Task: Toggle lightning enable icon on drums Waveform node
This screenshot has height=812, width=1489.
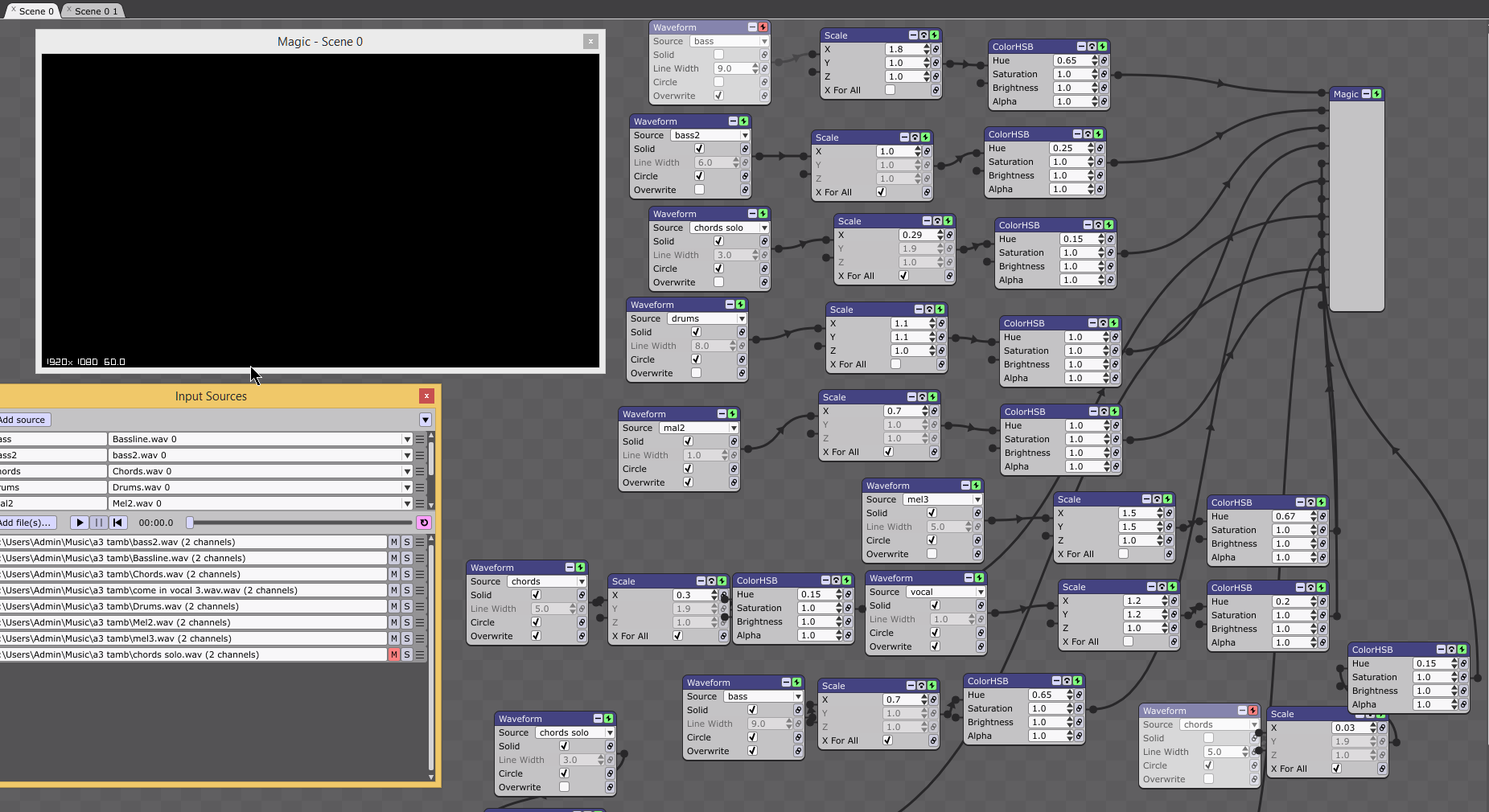Action: pyautogui.click(x=741, y=305)
